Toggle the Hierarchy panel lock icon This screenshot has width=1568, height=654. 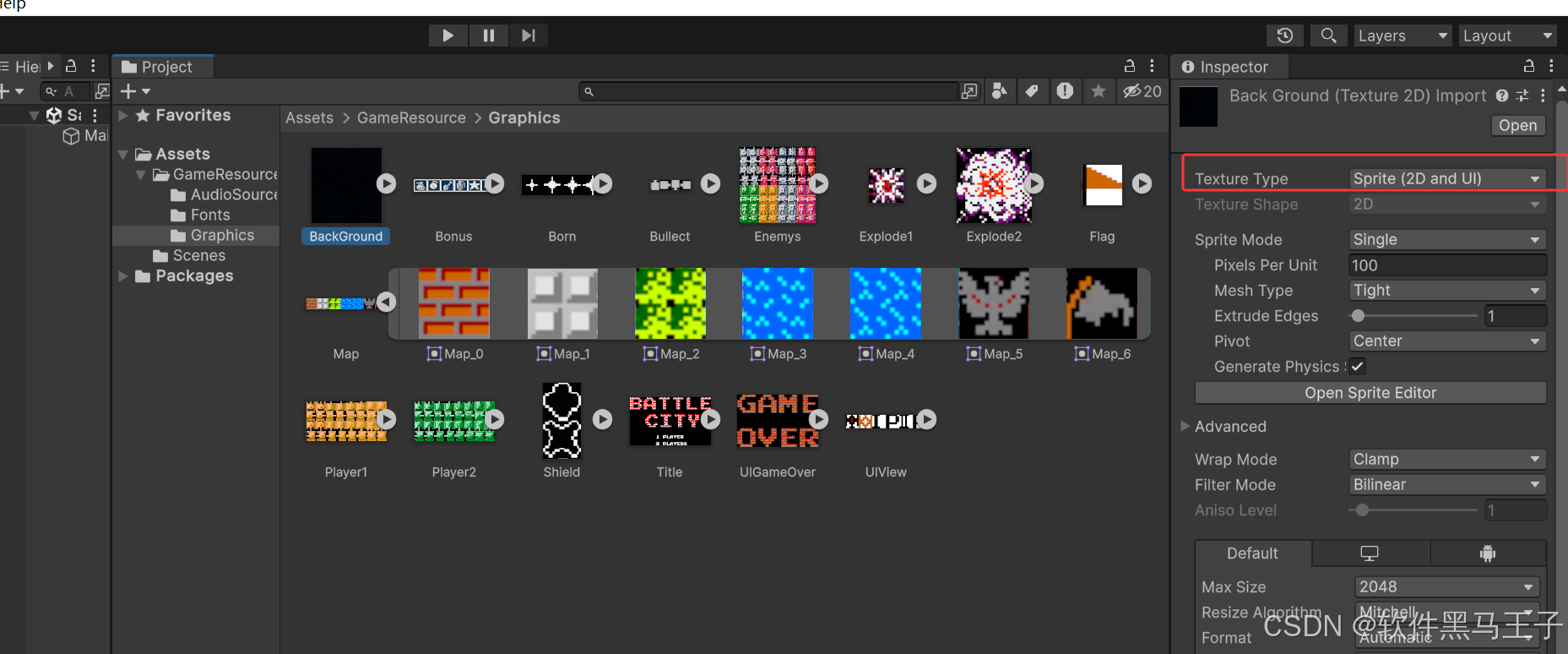72,66
